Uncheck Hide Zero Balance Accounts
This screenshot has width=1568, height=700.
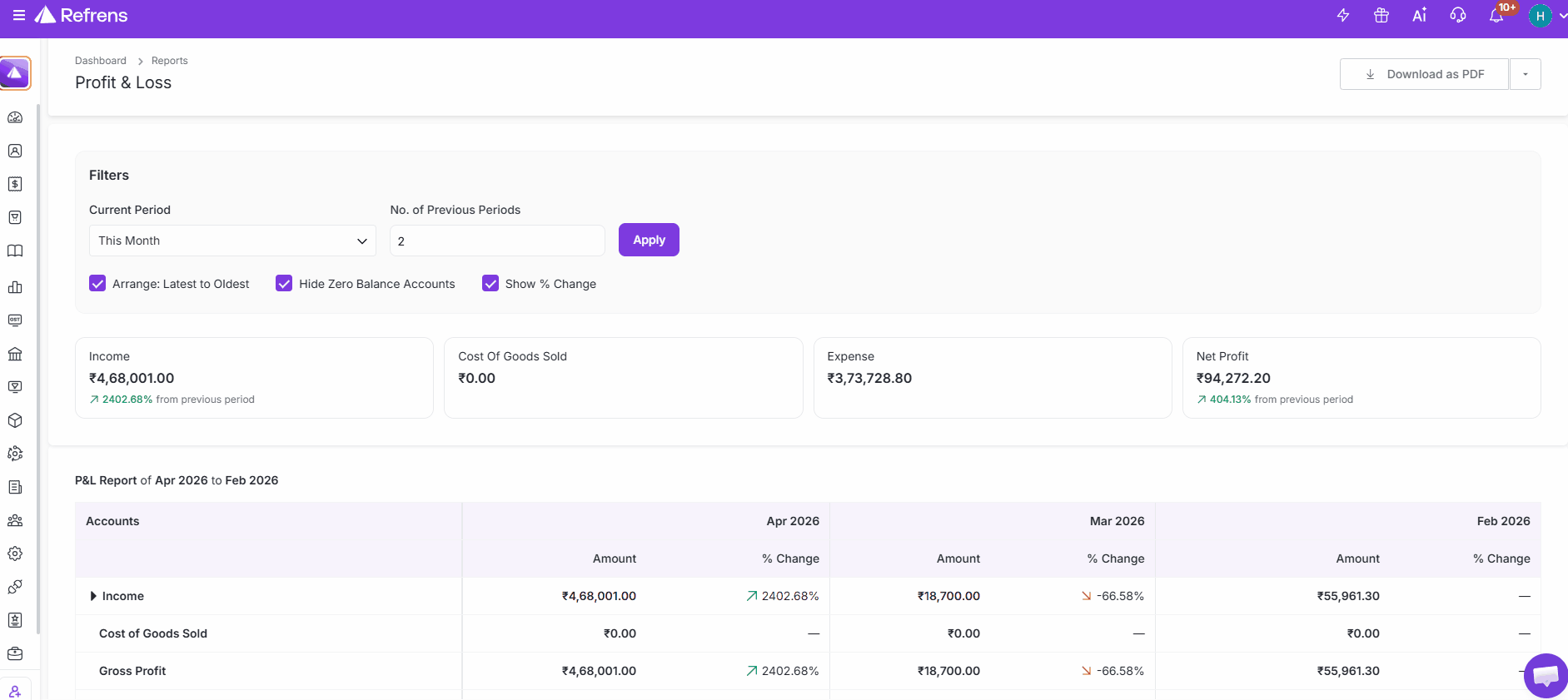(284, 284)
